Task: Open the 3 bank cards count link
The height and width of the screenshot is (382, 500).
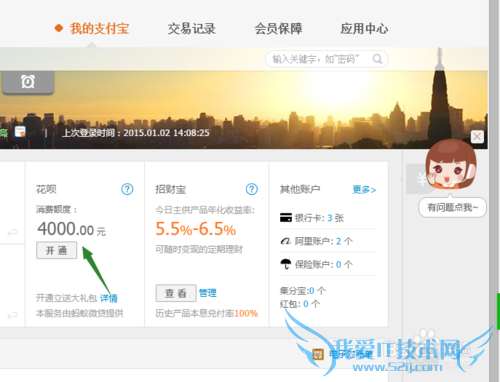Action: (x=330, y=218)
